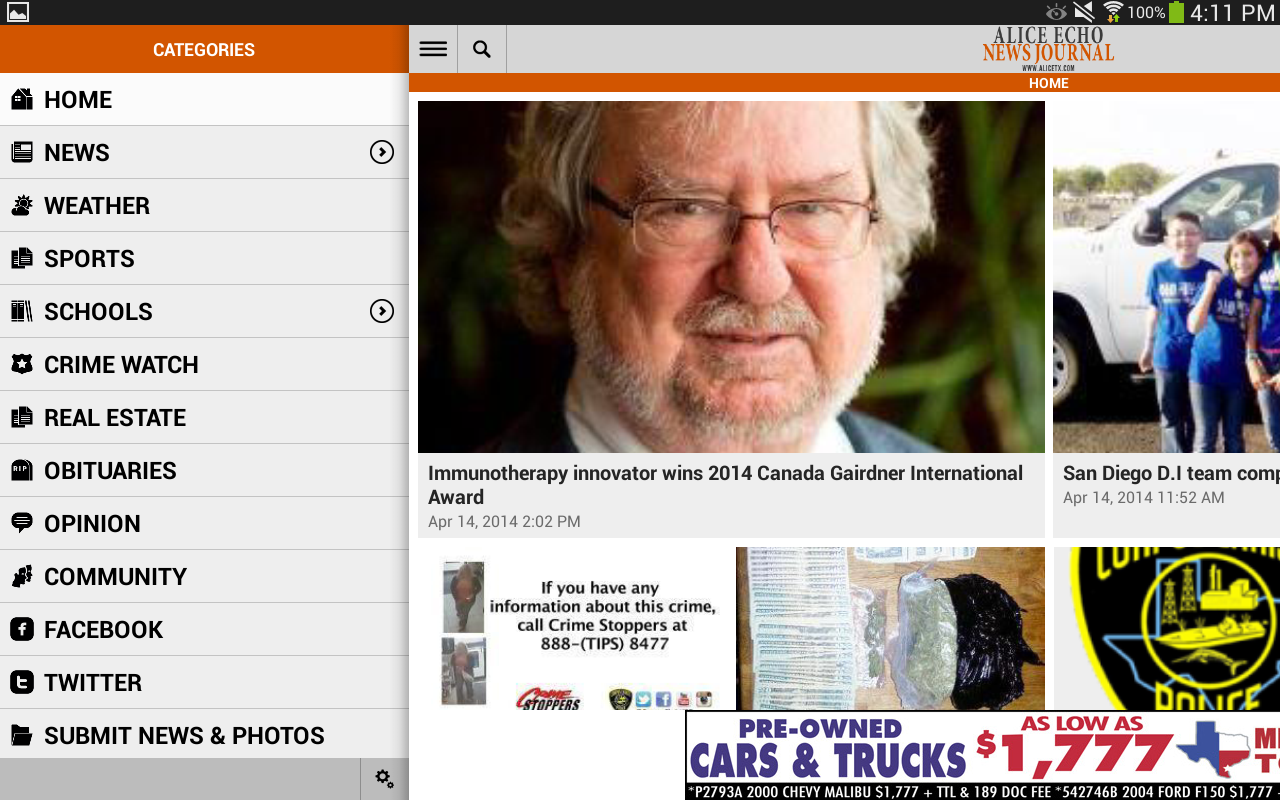1280x800 pixels.
Task: Tap the 100% battery percentage text
Action: click(1146, 13)
